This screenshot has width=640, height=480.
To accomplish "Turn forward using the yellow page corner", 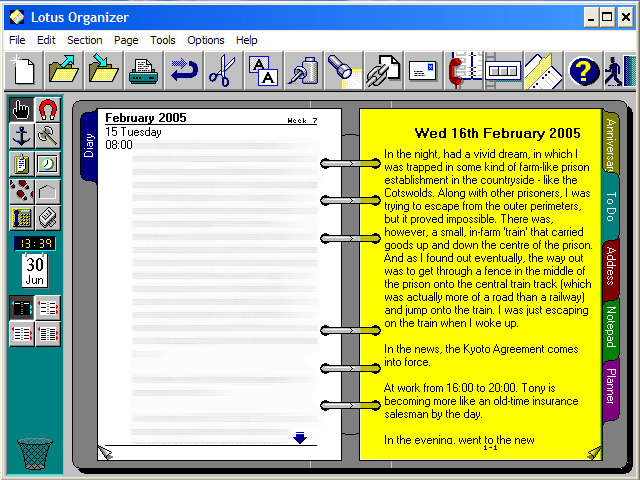I will click(x=594, y=452).
